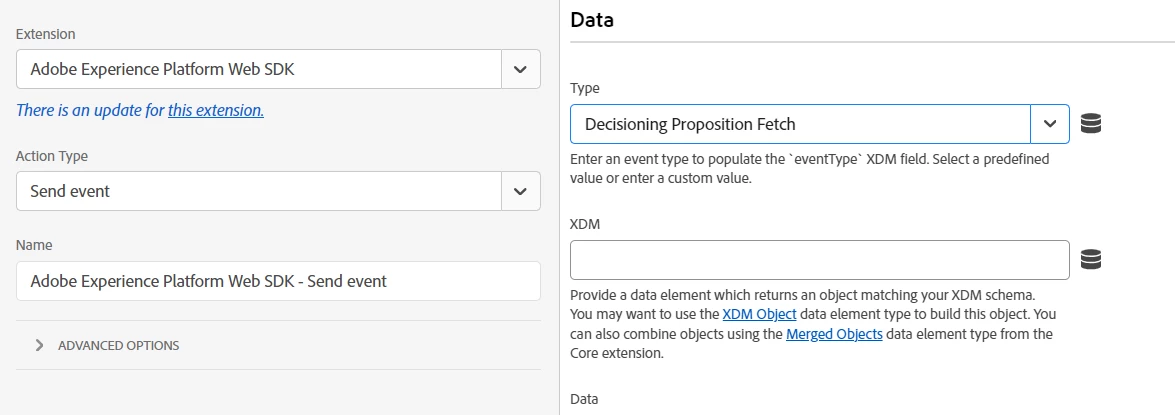Click the Type field label
The image size is (1175, 415).
(584, 88)
